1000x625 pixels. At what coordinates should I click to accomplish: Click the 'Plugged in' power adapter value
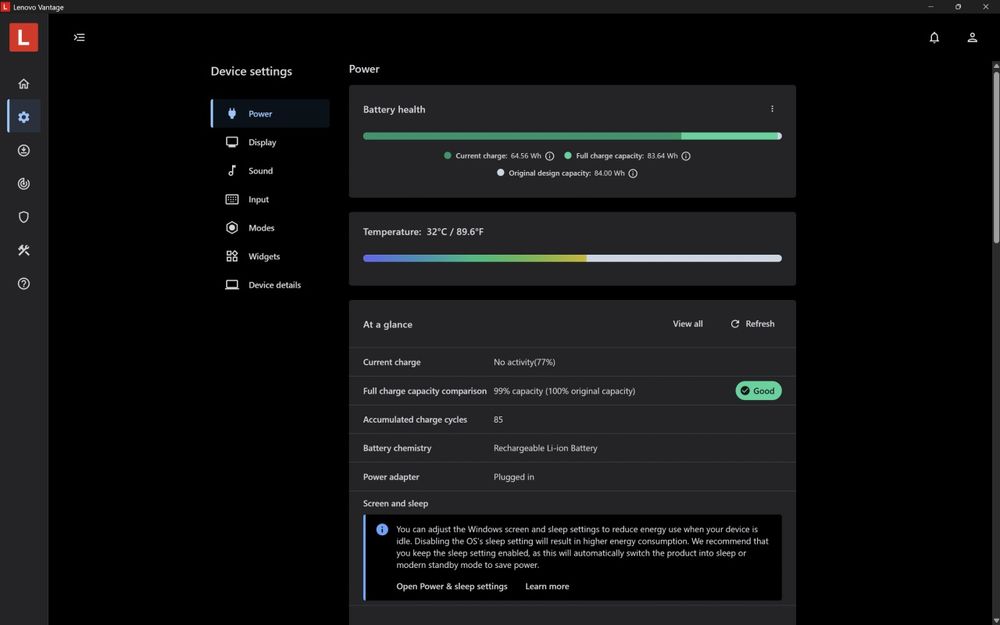(x=513, y=477)
